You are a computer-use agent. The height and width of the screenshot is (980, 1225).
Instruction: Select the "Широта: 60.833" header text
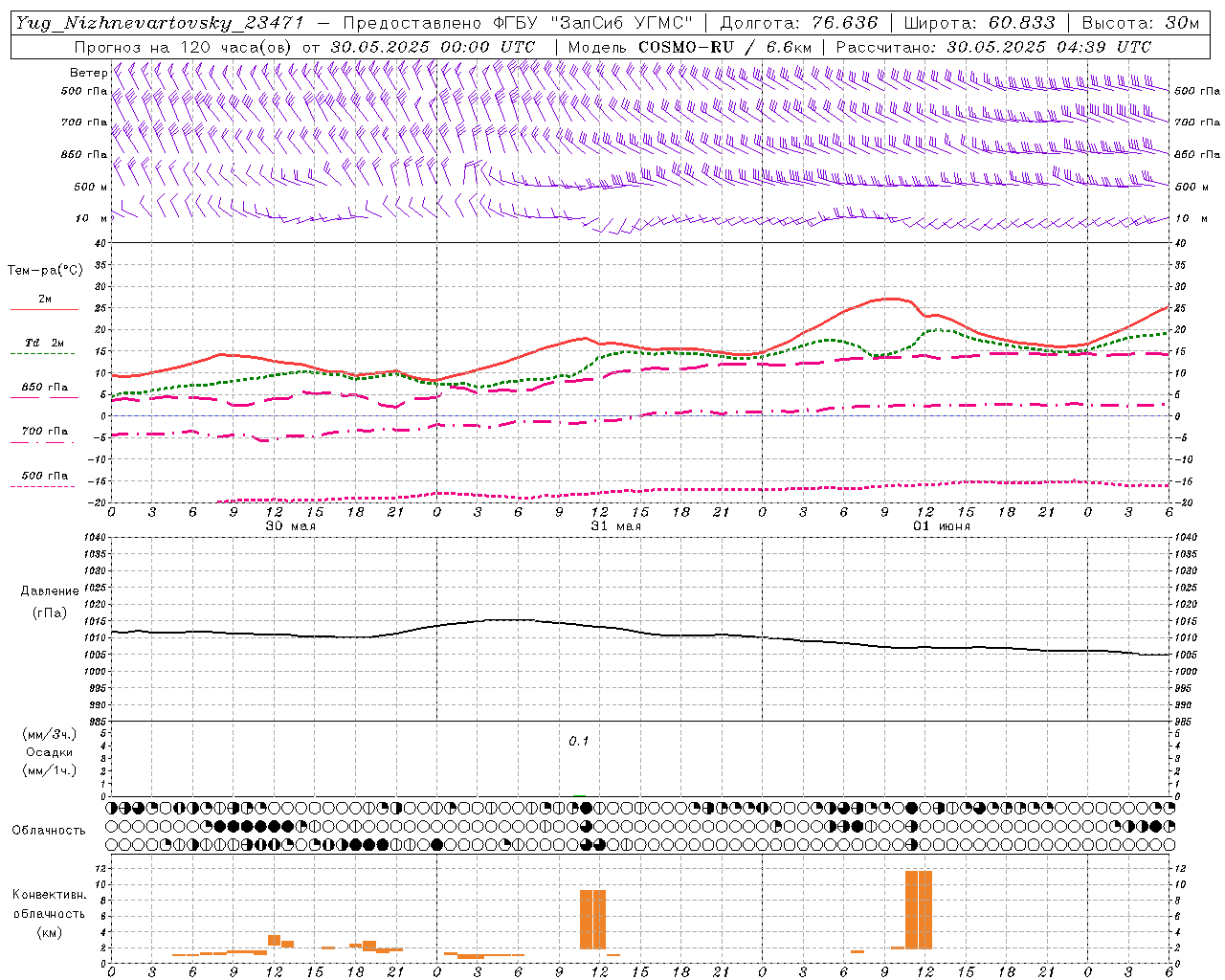980,23
